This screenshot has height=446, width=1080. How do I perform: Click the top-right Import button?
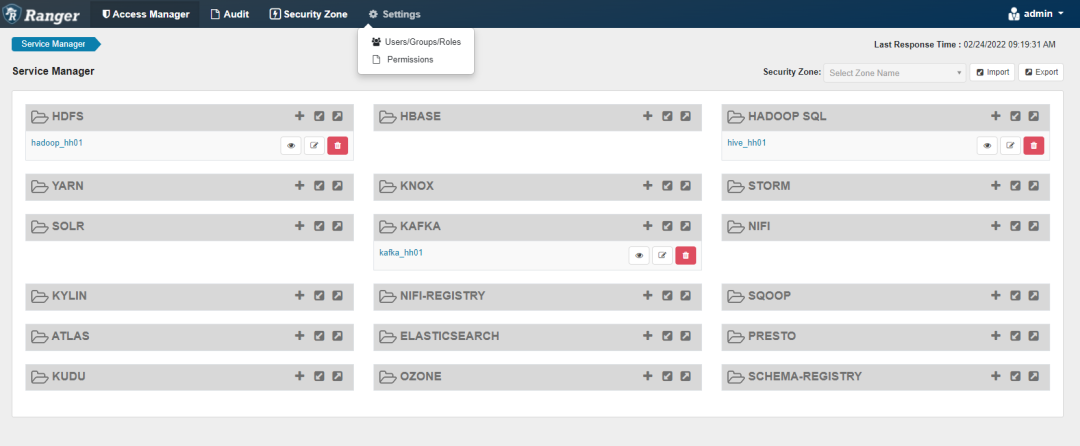993,72
